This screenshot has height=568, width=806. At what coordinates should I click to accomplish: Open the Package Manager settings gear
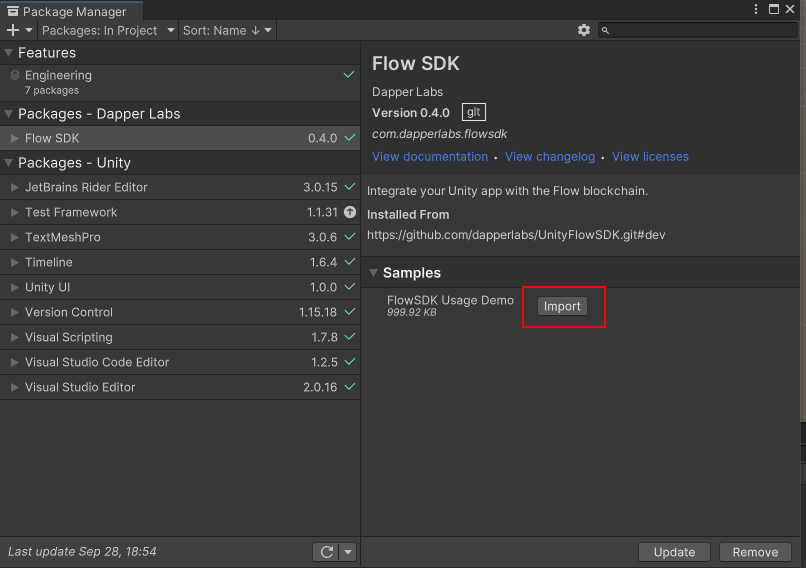(584, 30)
